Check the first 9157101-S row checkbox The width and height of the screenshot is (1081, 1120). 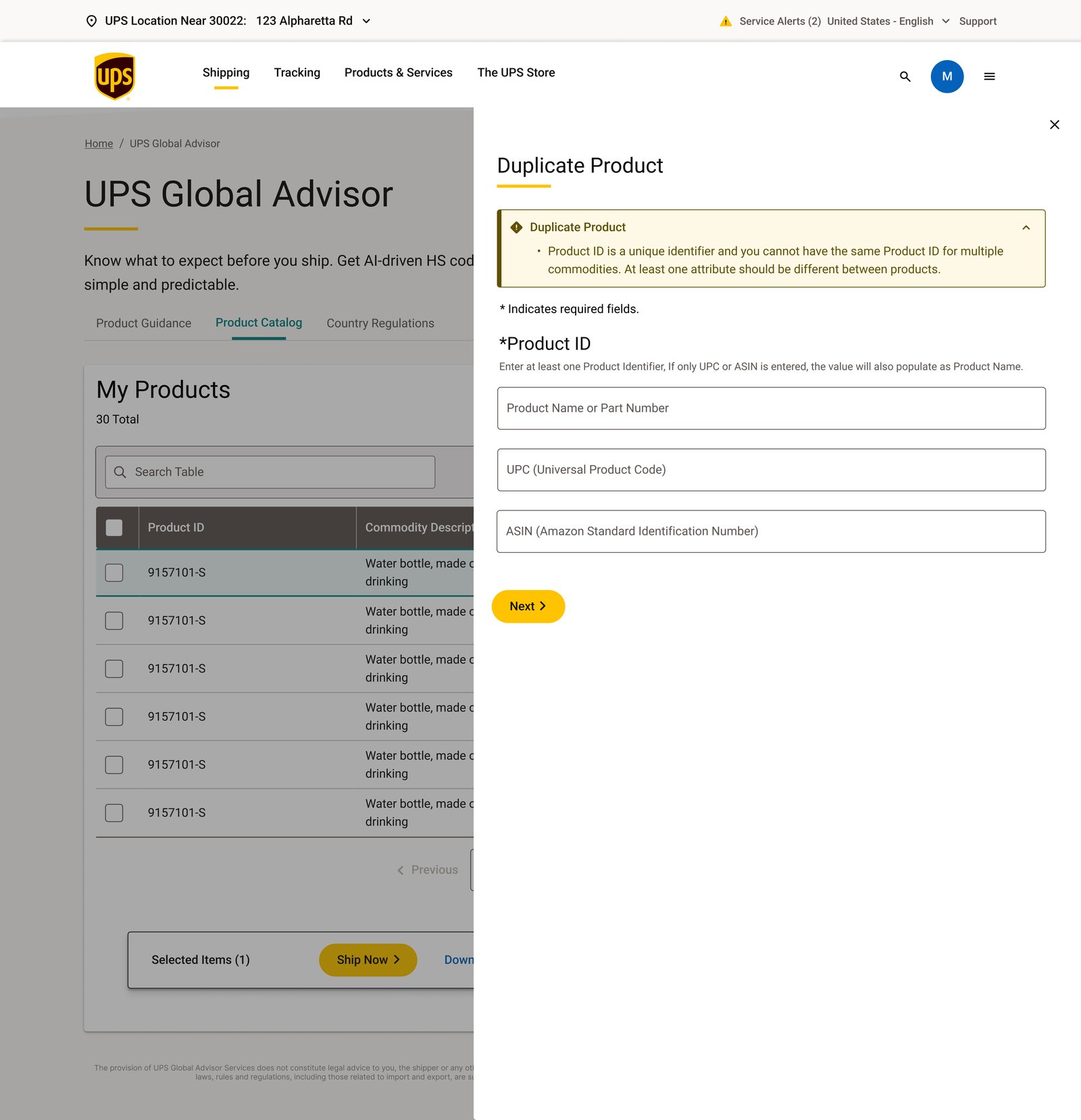pyautogui.click(x=114, y=573)
